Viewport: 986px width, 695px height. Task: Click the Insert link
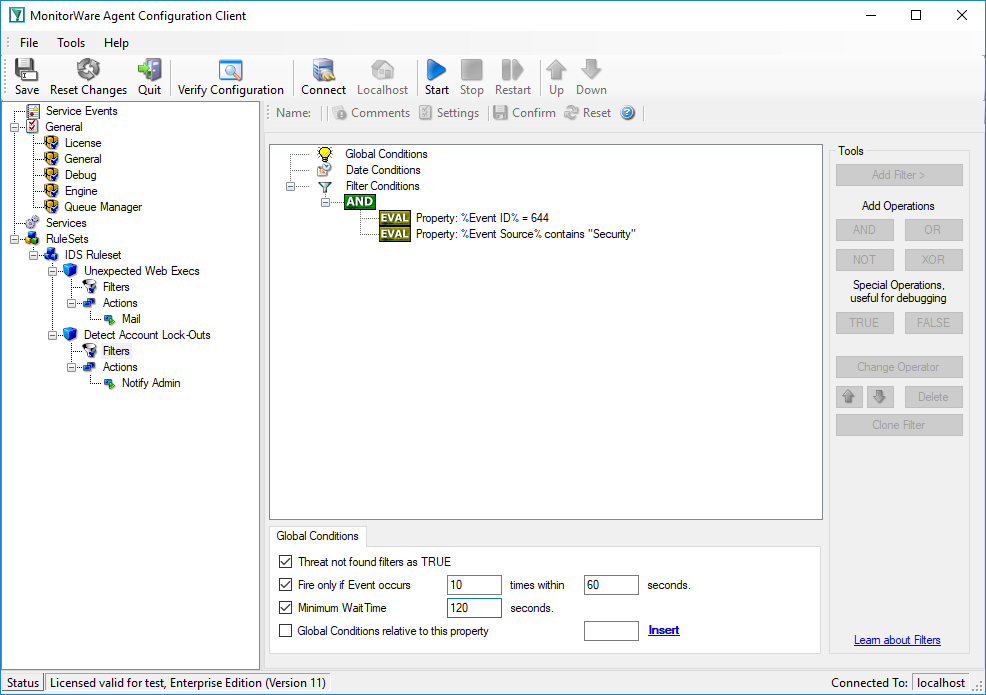(663, 630)
